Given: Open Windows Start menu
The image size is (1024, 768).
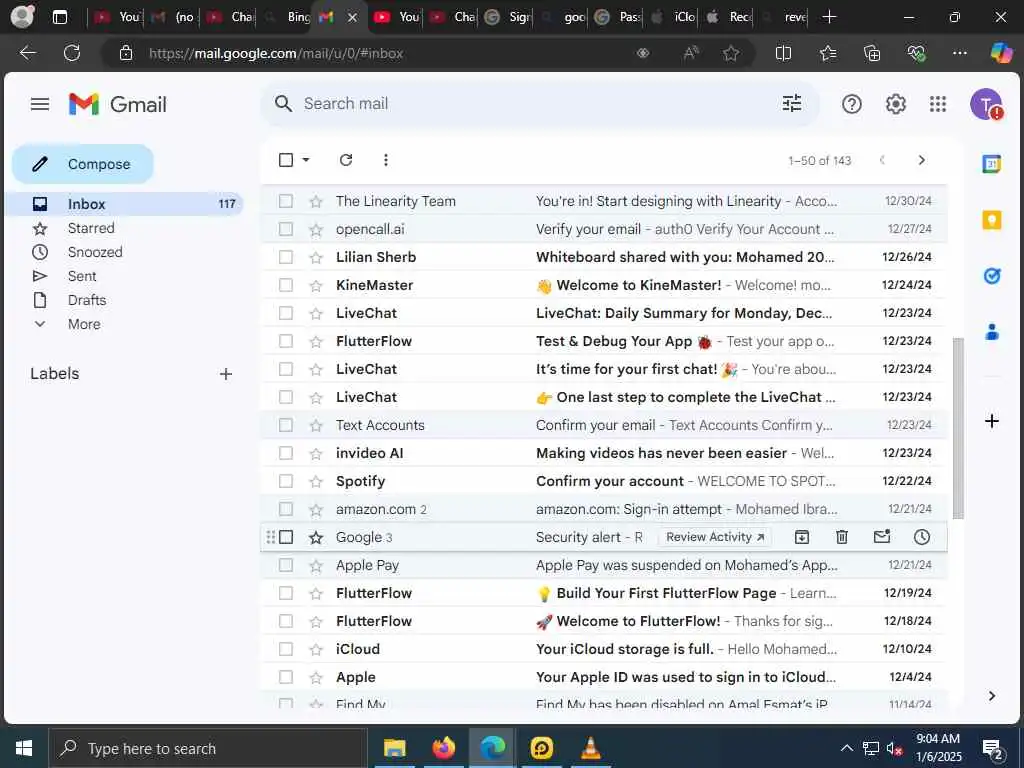Looking at the screenshot, I should [x=24, y=748].
